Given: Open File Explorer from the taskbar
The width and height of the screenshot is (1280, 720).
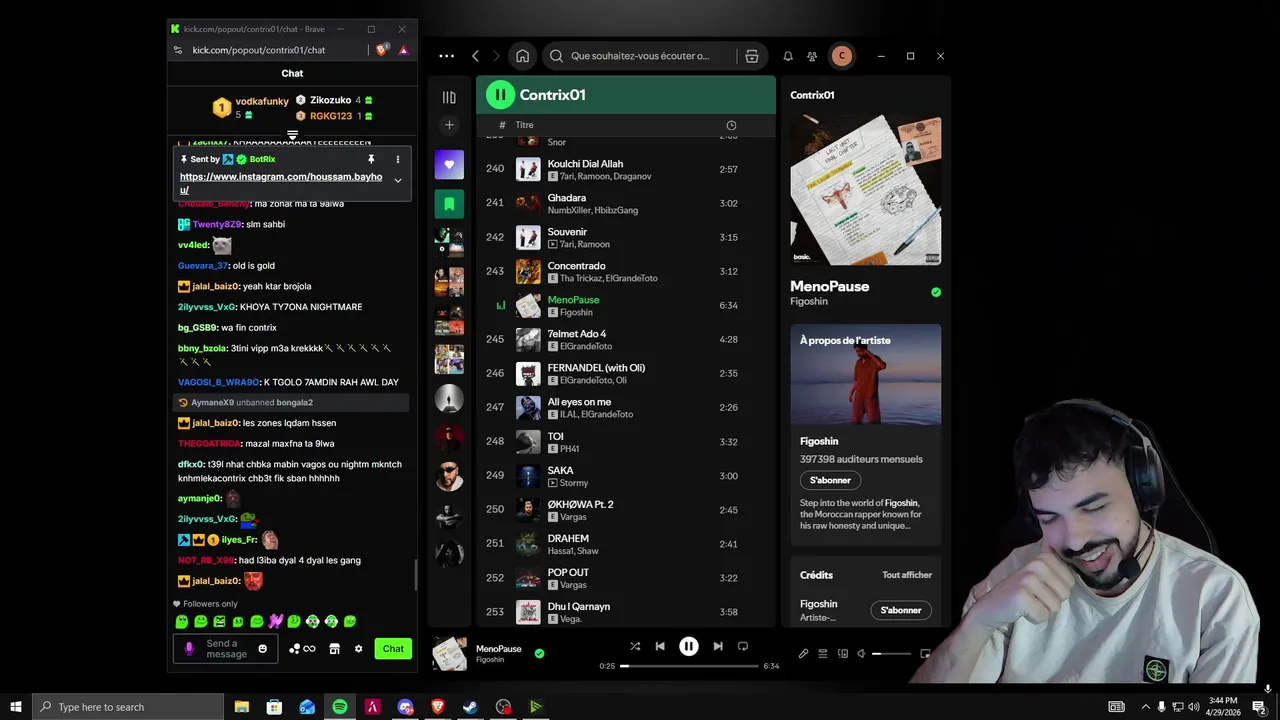Looking at the screenshot, I should pyautogui.click(x=242, y=707).
